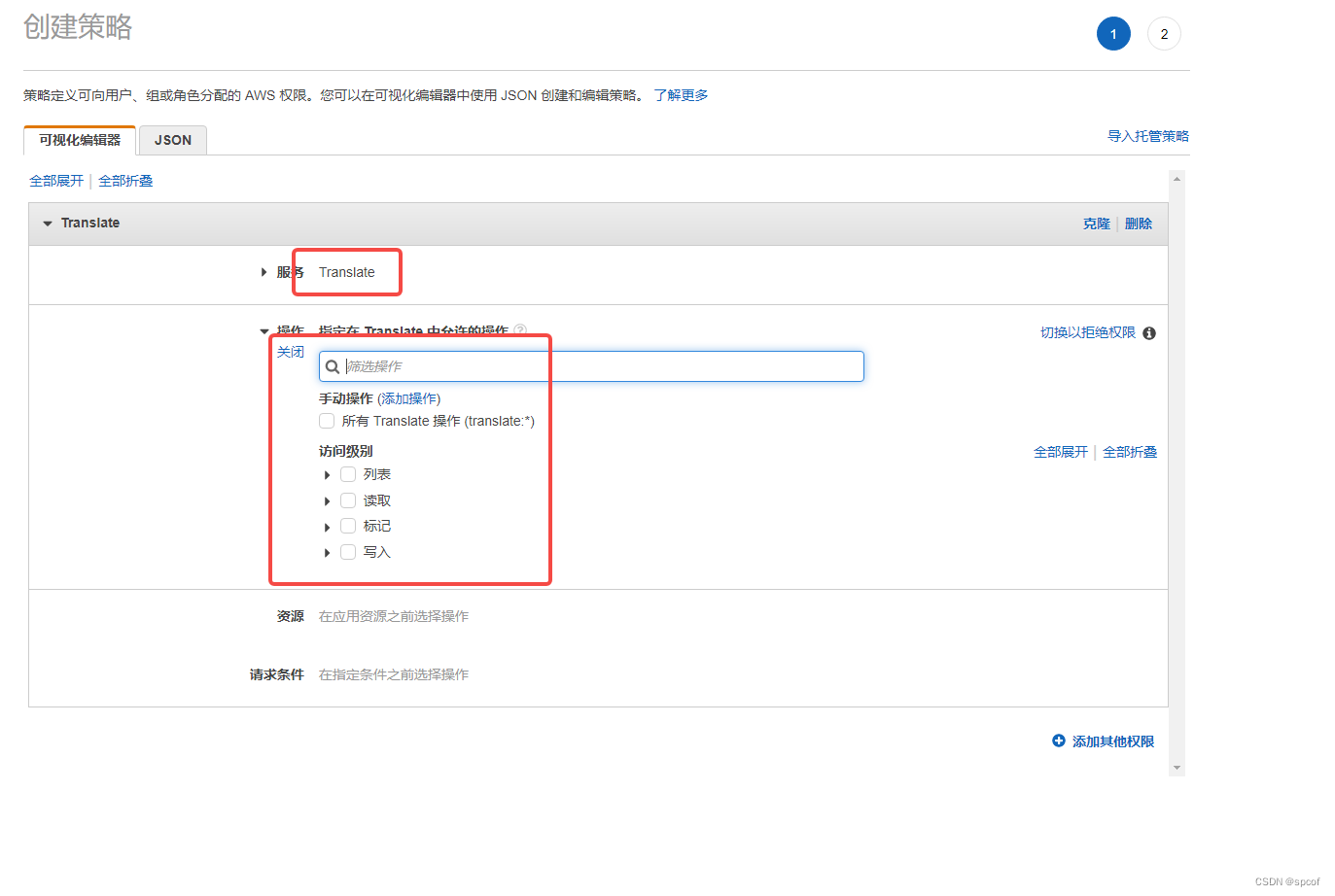The height and width of the screenshot is (896, 1335).
Task: Expand the 写入 access level arrow
Action: point(327,553)
